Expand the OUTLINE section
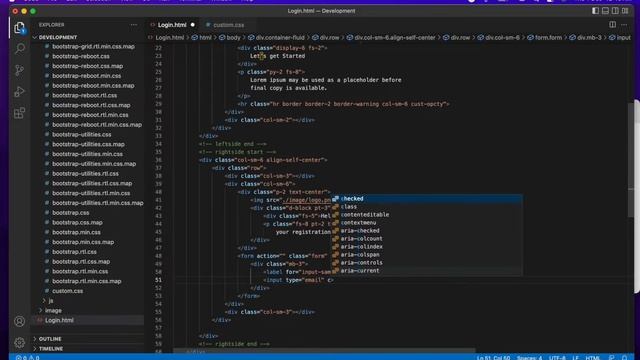Screen dimensions: 640x360 50,339
